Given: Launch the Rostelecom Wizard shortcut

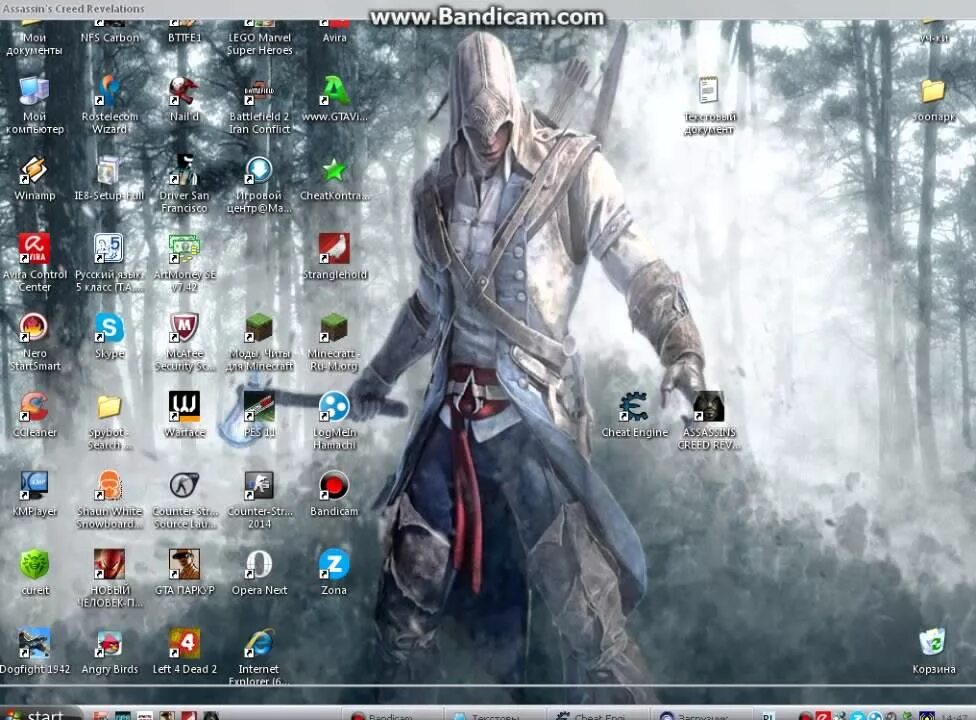Looking at the screenshot, I should [x=110, y=91].
